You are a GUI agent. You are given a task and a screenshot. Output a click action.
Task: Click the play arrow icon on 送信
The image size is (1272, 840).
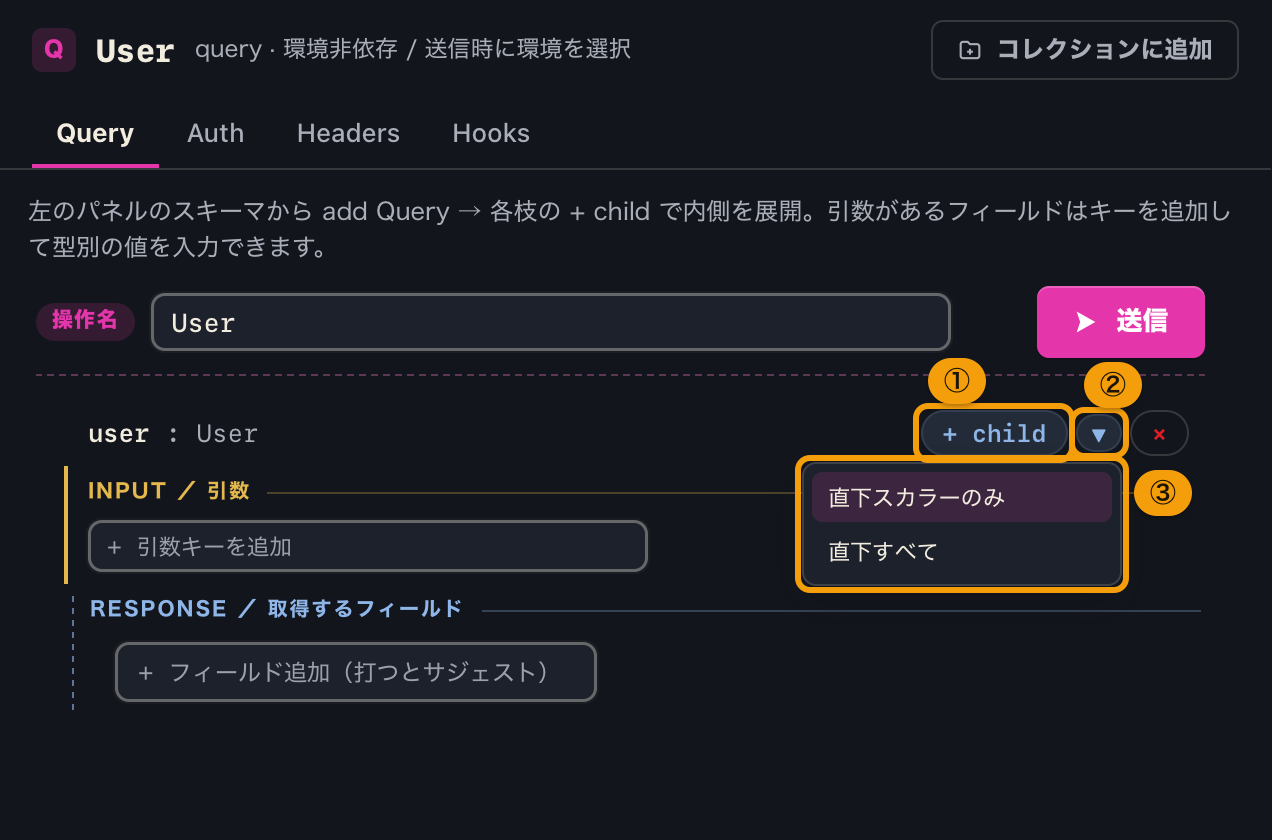[x=1085, y=321]
